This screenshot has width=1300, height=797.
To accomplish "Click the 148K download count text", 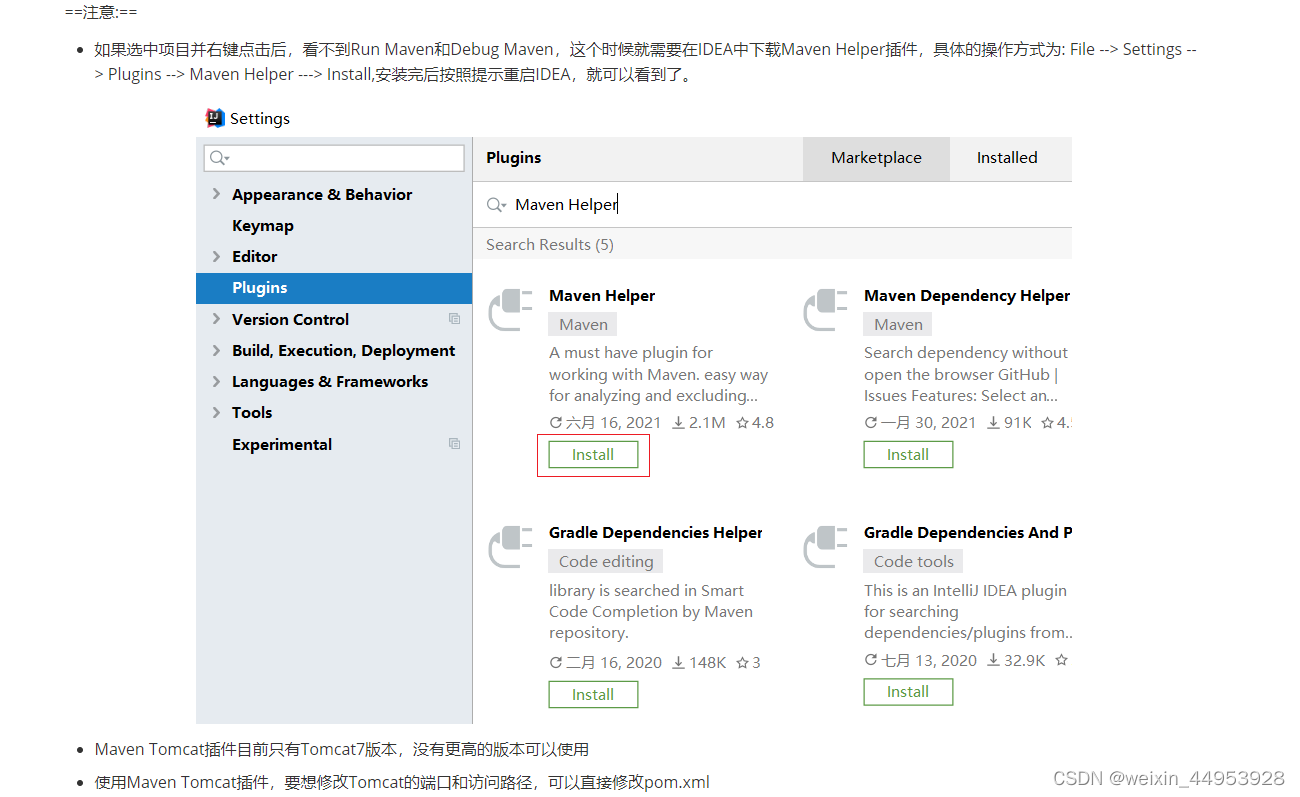I will coord(708,663).
